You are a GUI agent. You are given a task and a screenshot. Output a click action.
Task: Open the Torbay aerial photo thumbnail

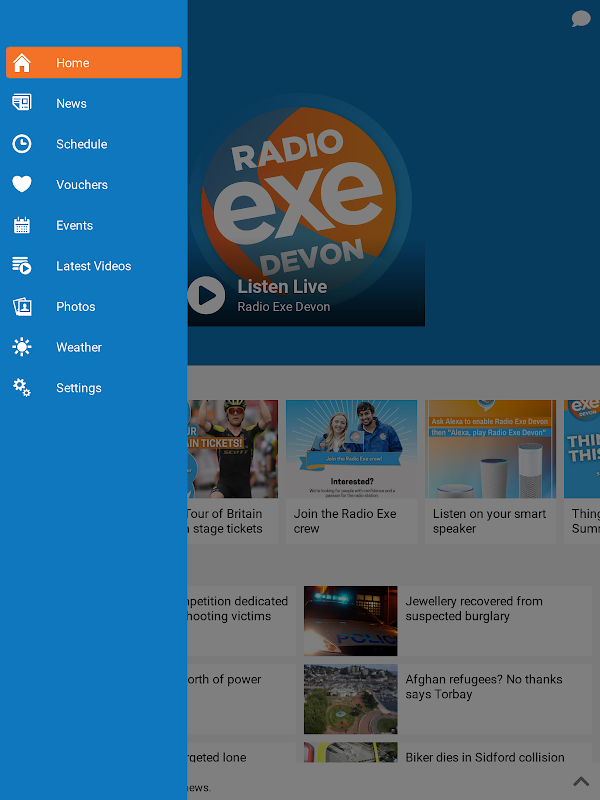click(x=351, y=699)
